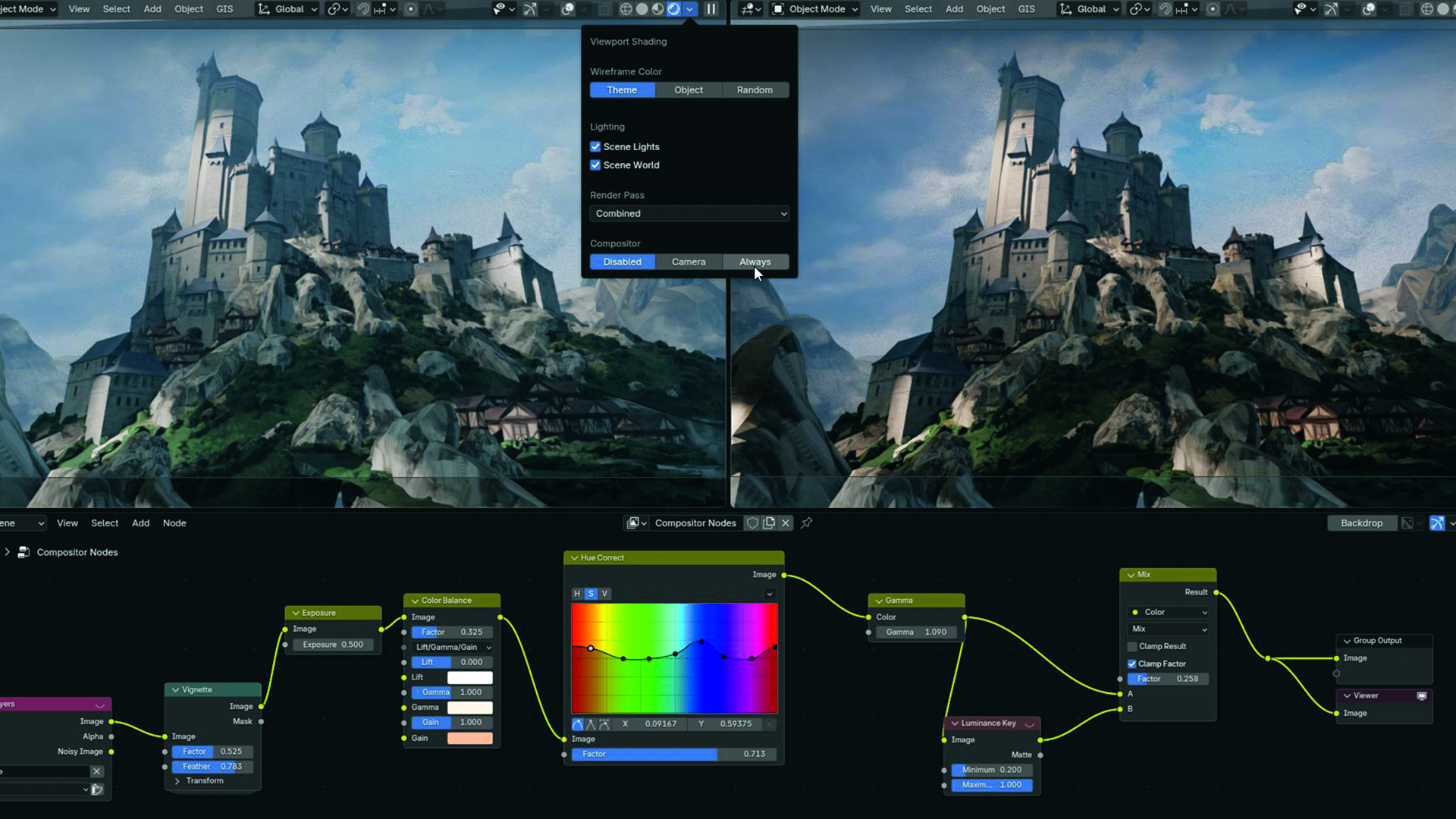Set auto handle type in Hue Correct

tap(577, 724)
